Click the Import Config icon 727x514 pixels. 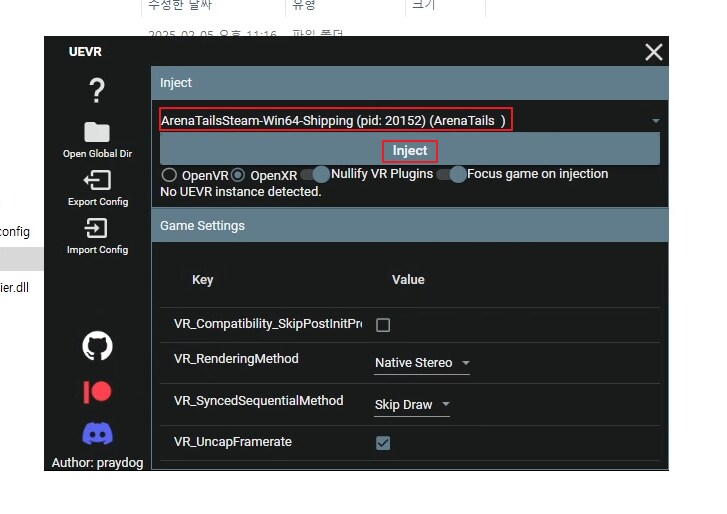click(97, 228)
